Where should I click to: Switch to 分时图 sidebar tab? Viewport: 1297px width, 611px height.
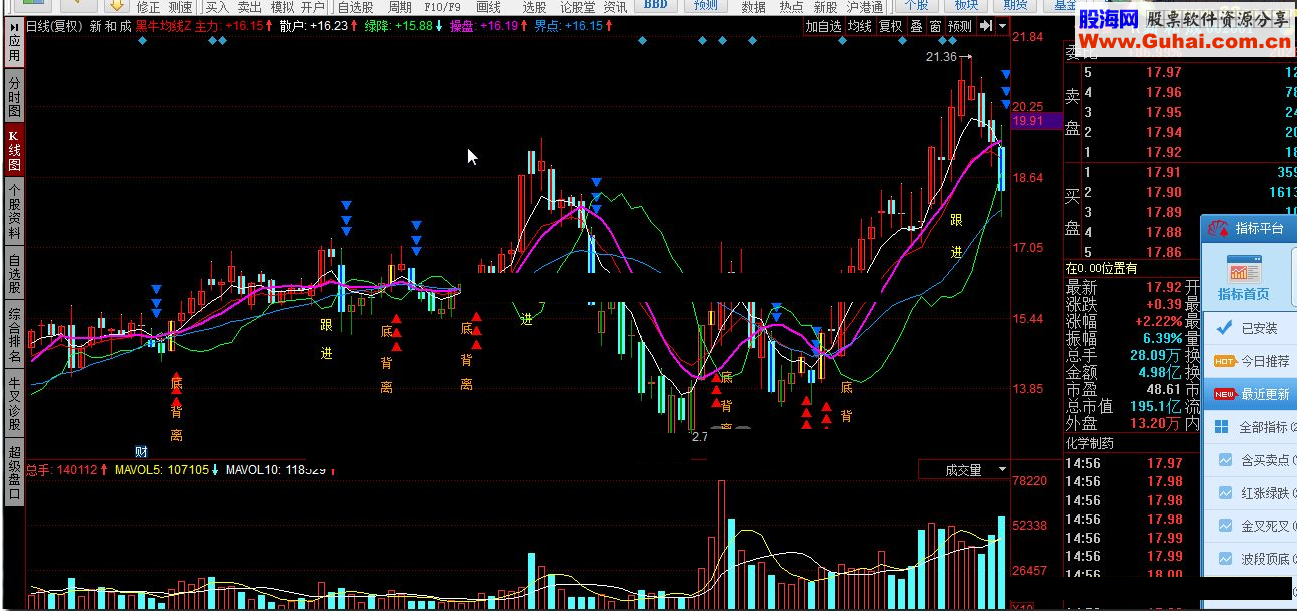pos(14,94)
